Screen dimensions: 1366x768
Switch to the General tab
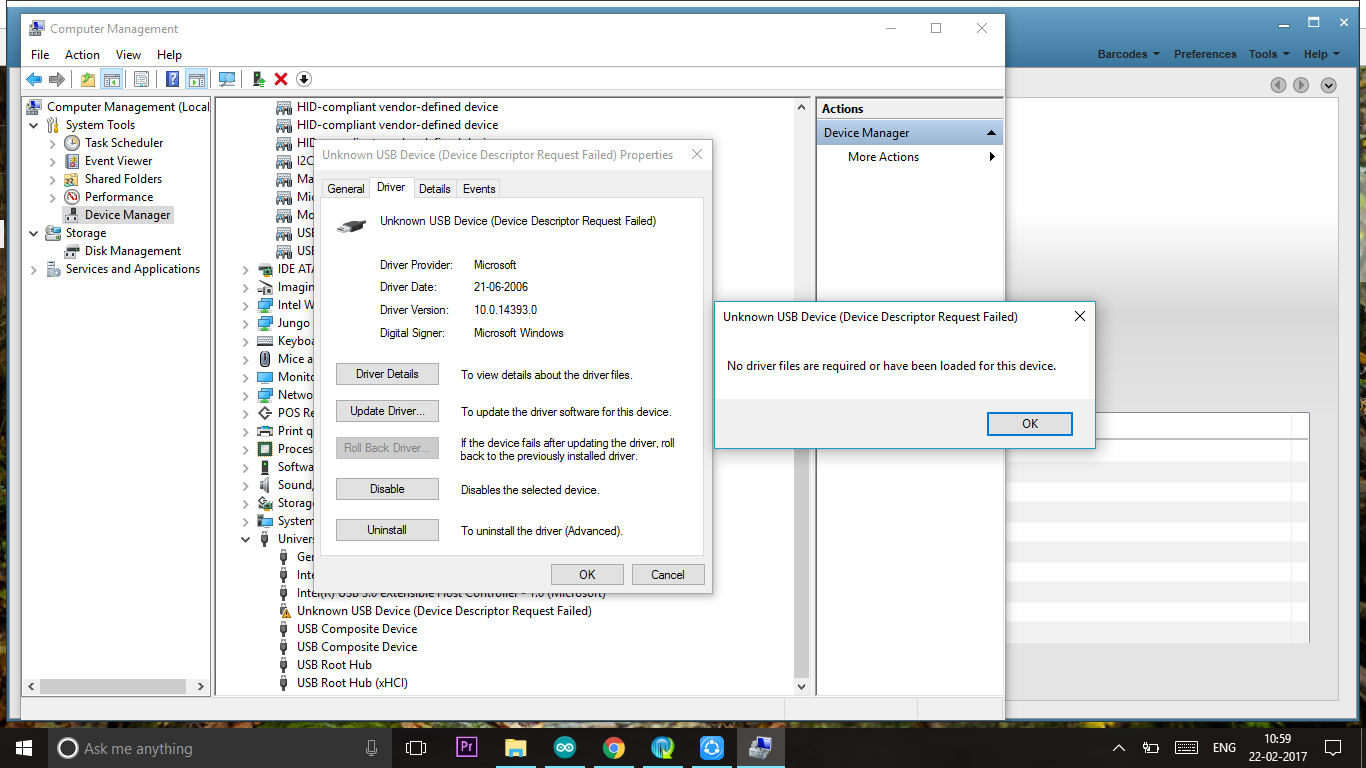pyautogui.click(x=346, y=189)
